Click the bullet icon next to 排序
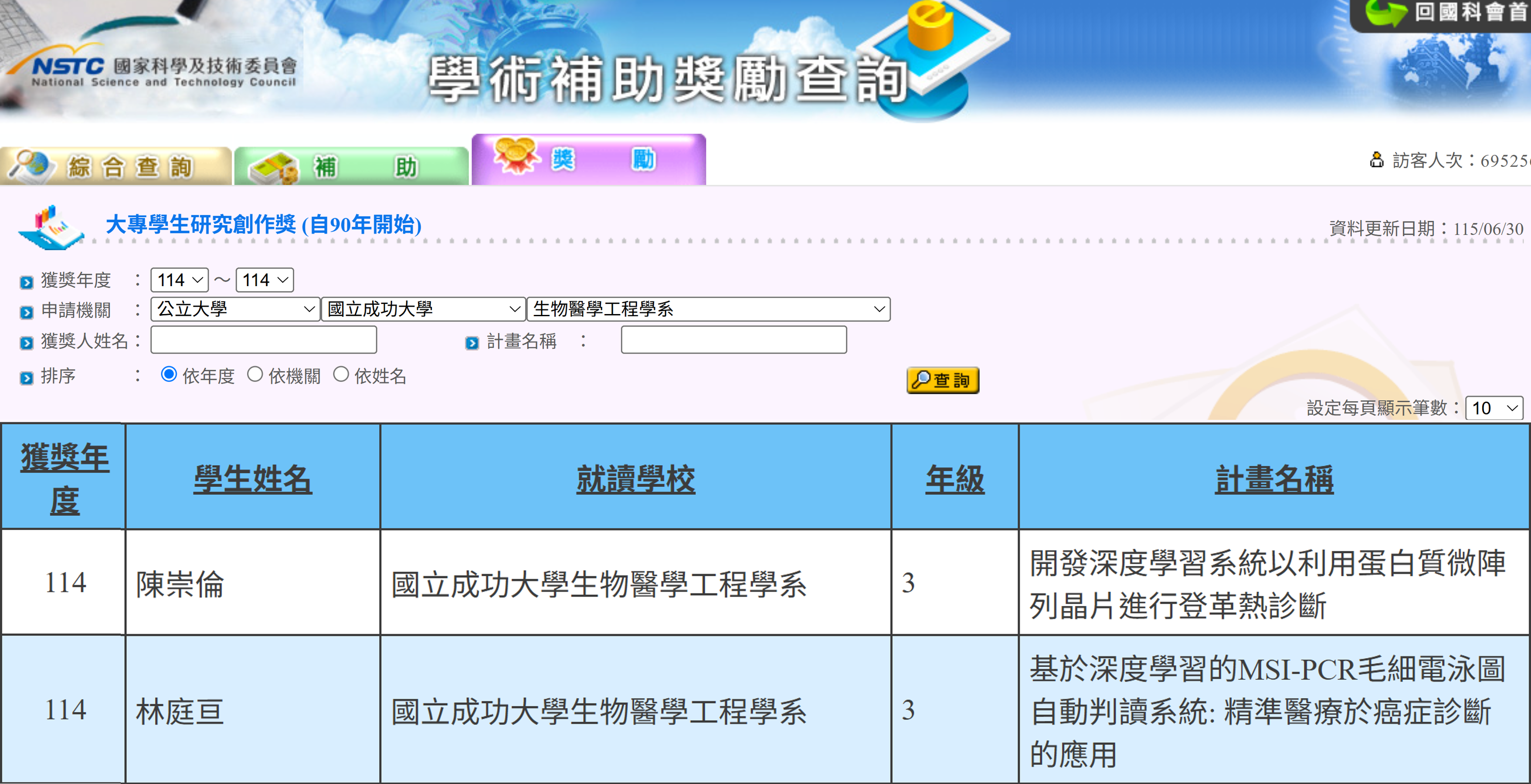Screen dimensions: 1531x784 [26, 378]
